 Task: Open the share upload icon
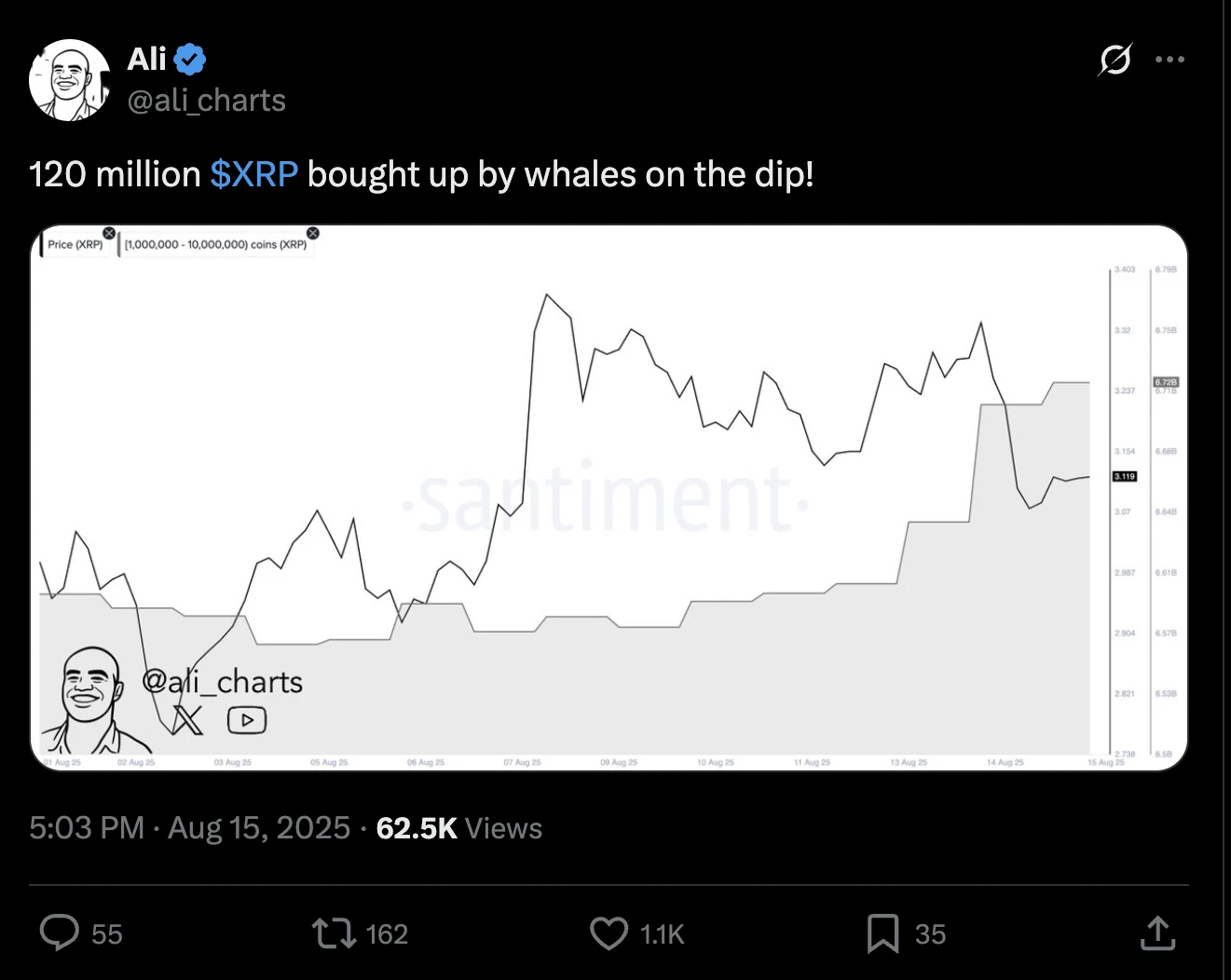1157,932
